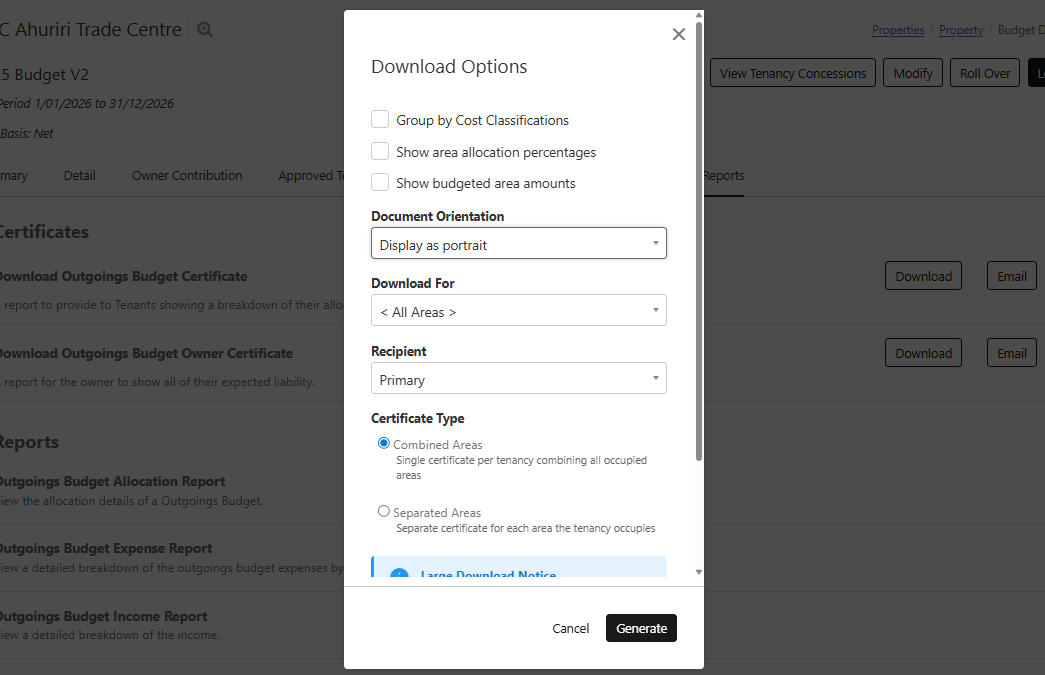The height and width of the screenshot is (675, 1045).
Task: Choose Separated Areas radio option
Action: click(384, 512)
